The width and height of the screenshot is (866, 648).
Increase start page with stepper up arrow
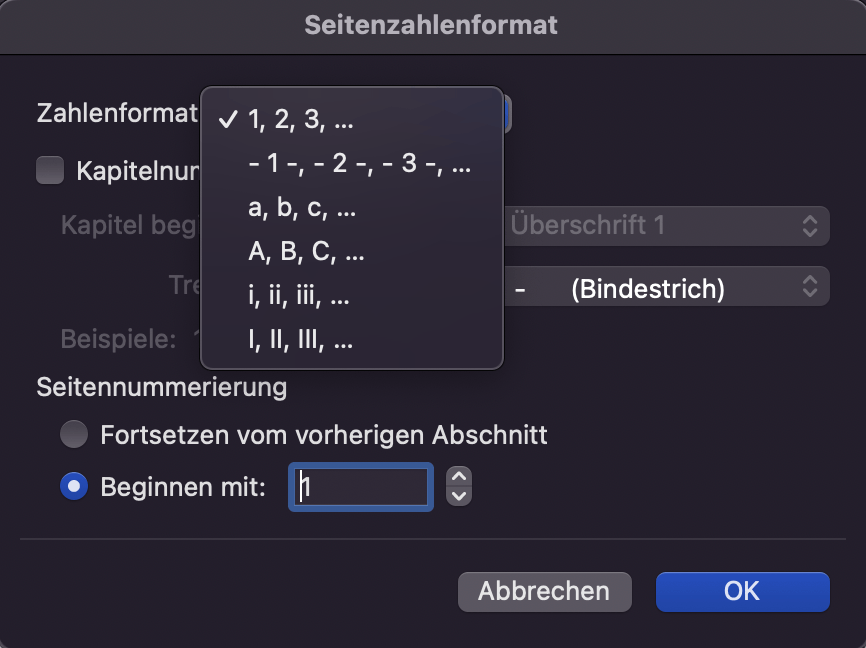coord(459,478)
